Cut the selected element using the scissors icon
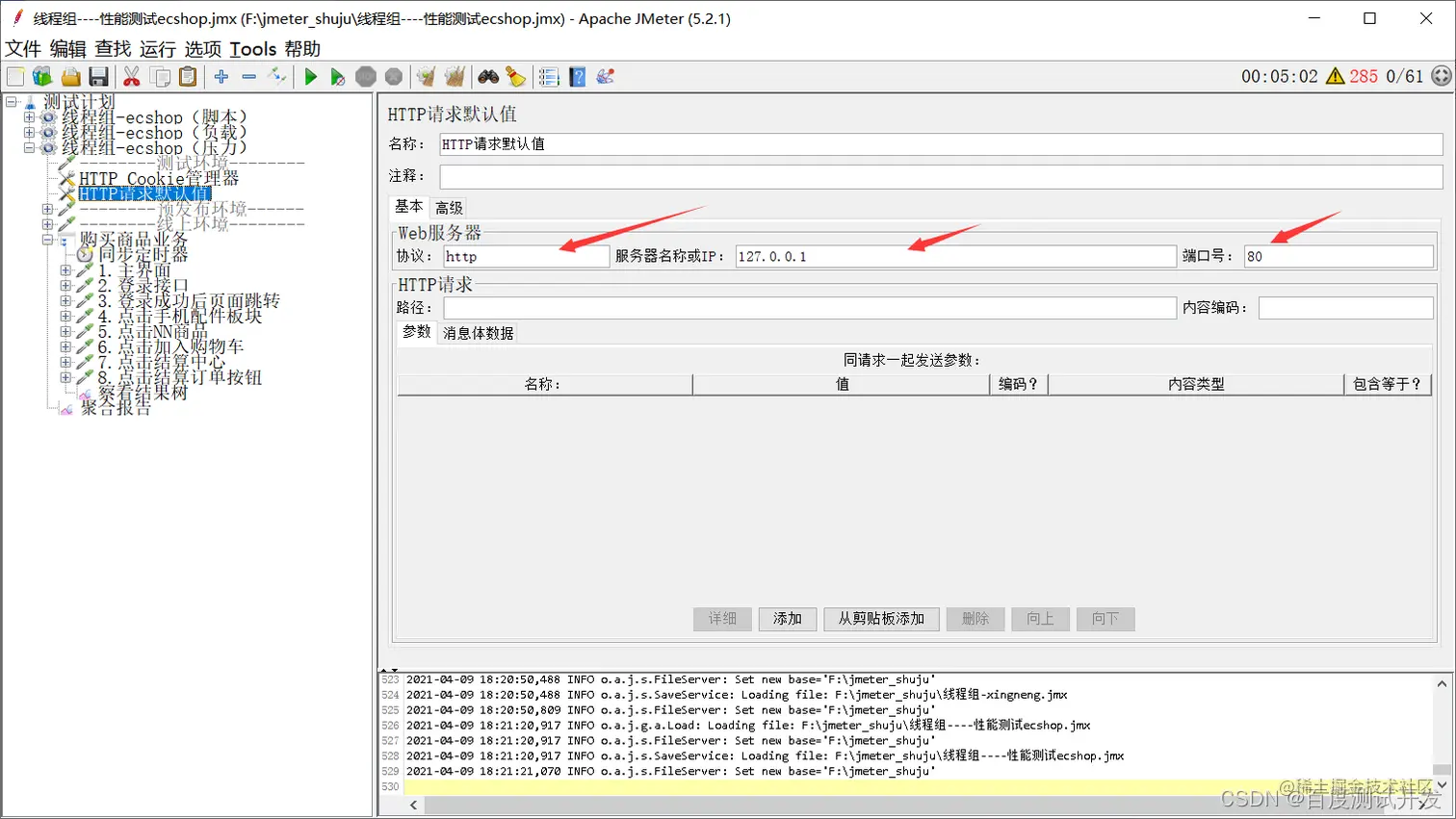 [x=132, y=77]
